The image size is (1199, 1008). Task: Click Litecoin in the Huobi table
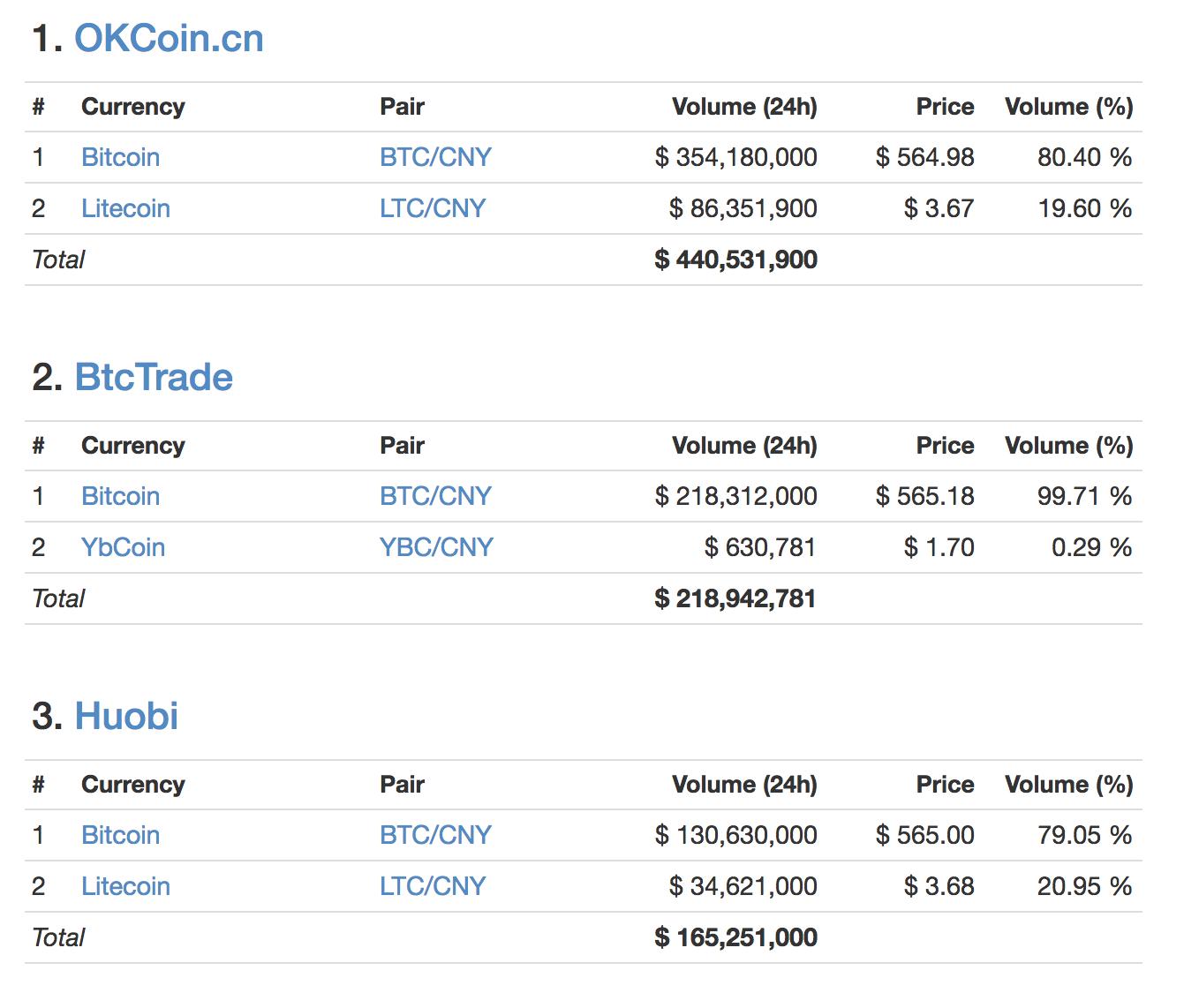125,886
